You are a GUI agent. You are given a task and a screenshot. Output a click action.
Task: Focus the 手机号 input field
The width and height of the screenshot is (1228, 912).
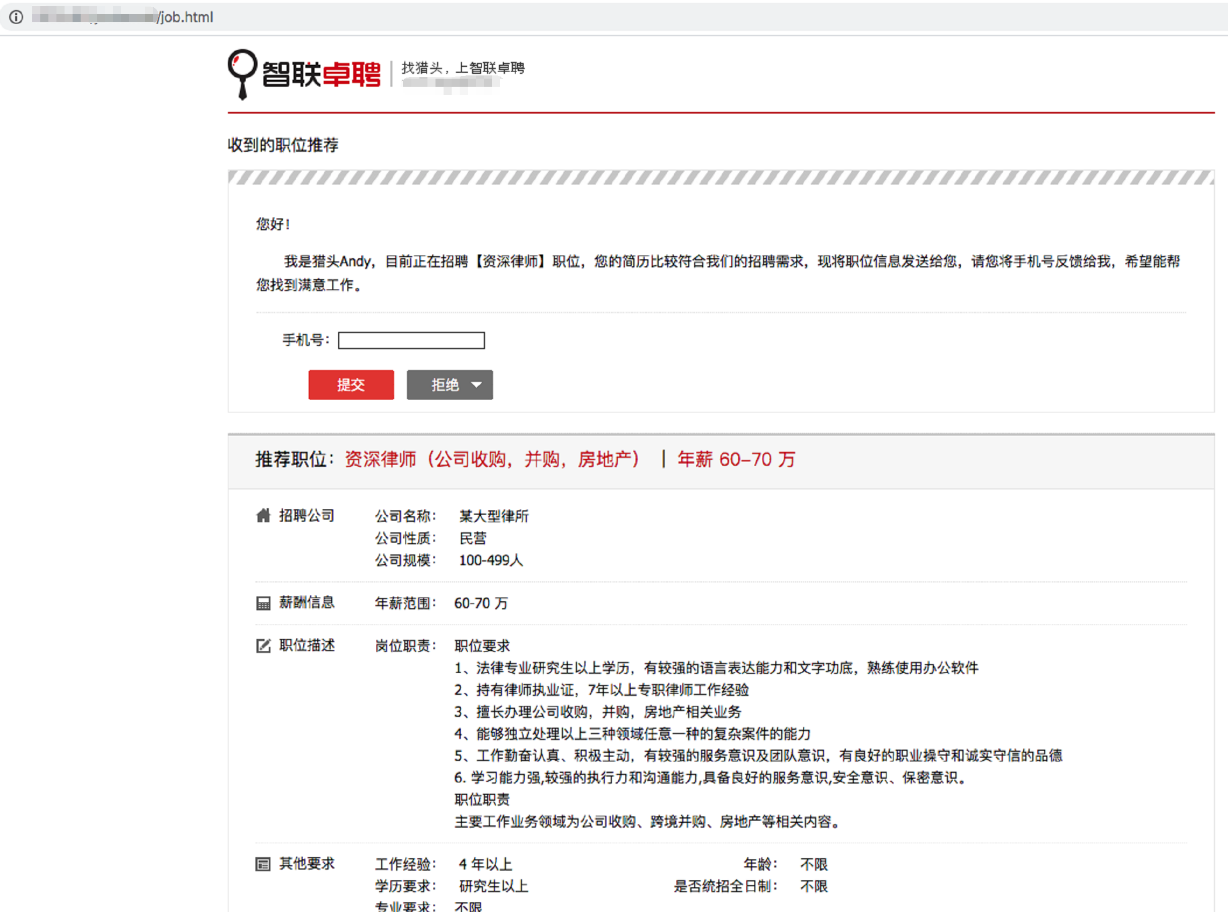pos(411,341)
